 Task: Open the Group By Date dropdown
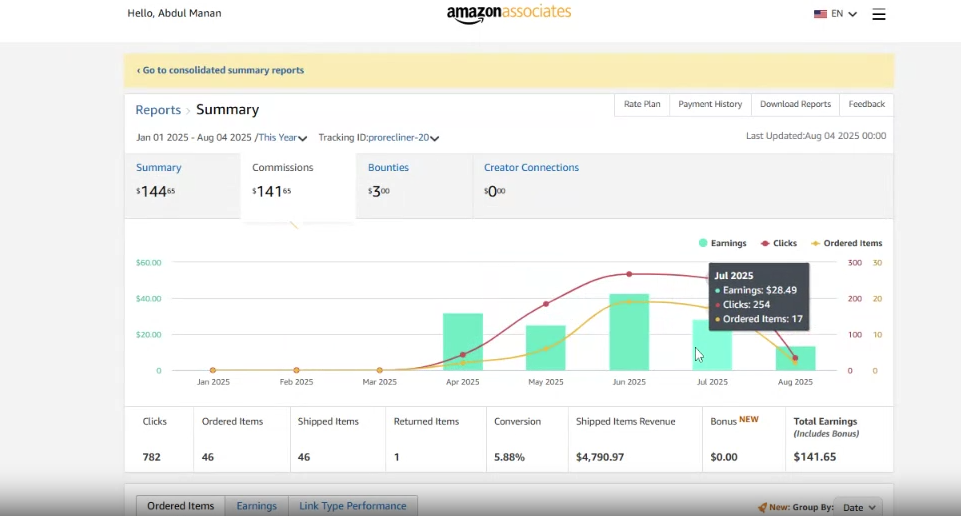click(859, 507)
